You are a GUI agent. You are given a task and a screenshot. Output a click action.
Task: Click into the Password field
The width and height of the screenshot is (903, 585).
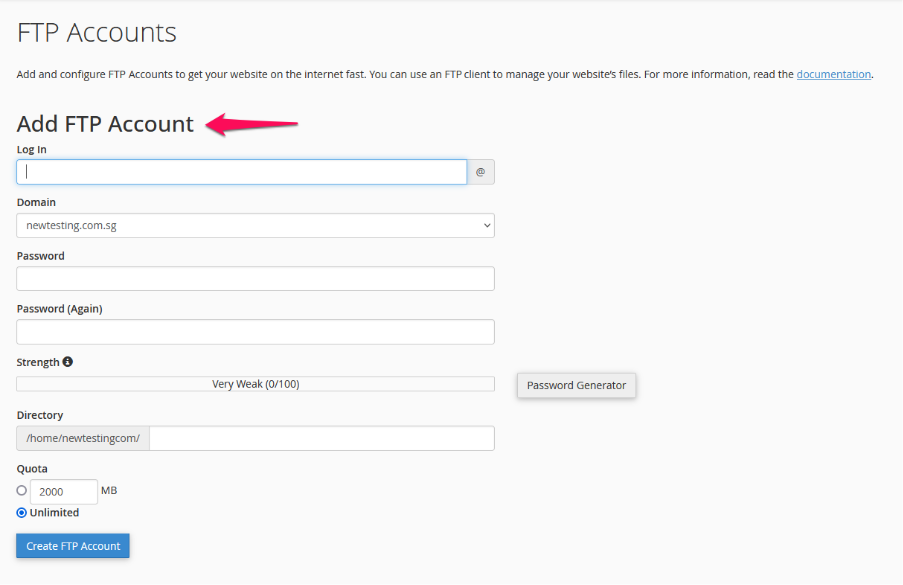(255, 278)
